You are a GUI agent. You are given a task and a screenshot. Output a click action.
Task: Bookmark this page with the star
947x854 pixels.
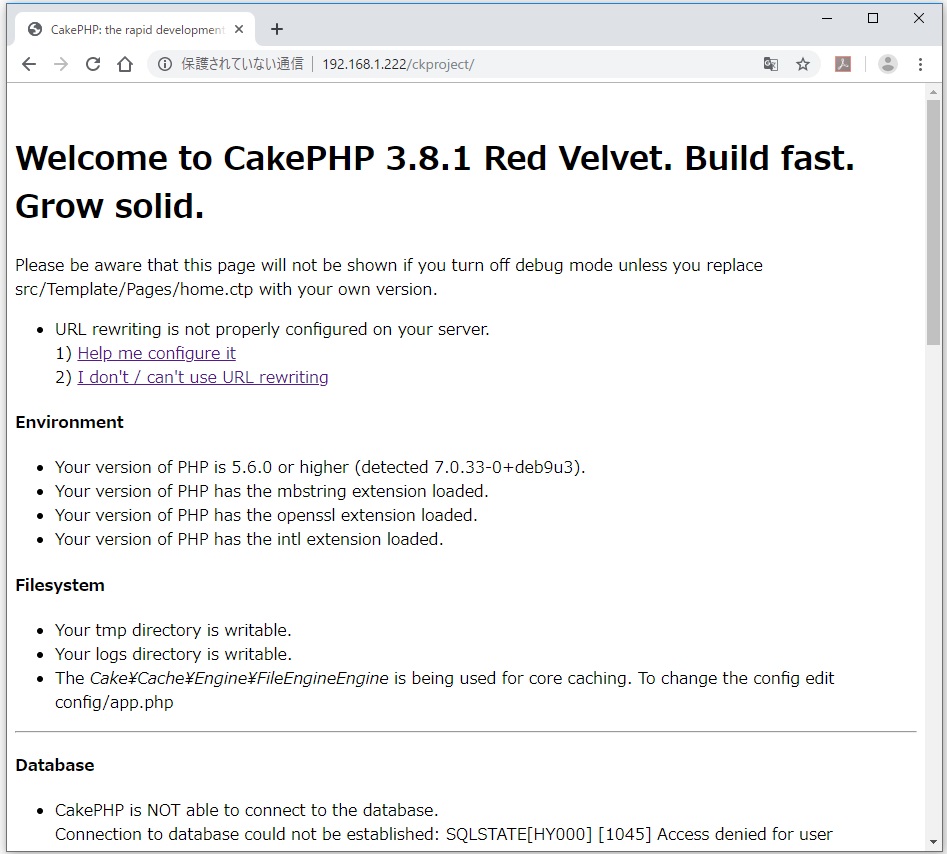(x=803, y=64)
